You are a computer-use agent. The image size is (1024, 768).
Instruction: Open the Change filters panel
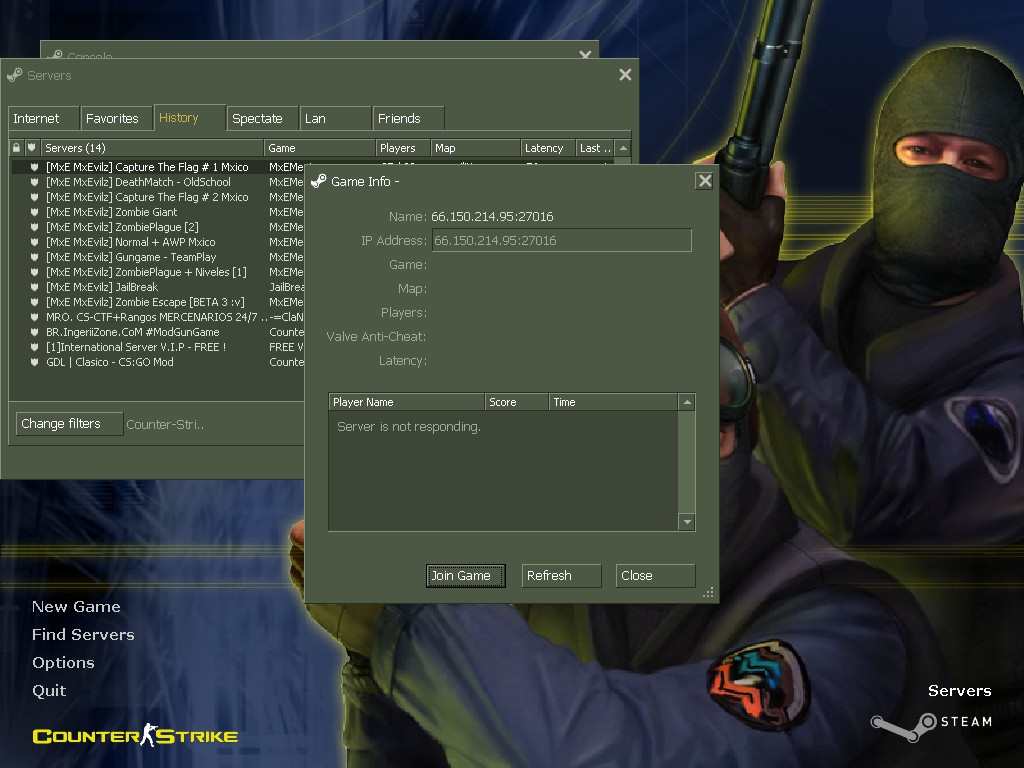(x=69, y=424)
